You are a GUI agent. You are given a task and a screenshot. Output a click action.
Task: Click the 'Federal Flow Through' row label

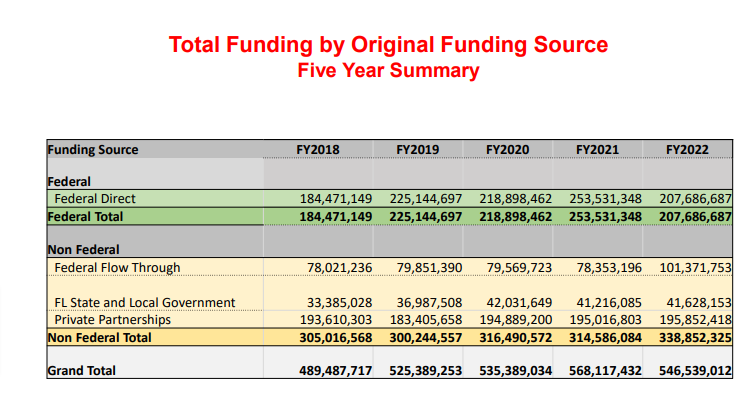point(118,267)
